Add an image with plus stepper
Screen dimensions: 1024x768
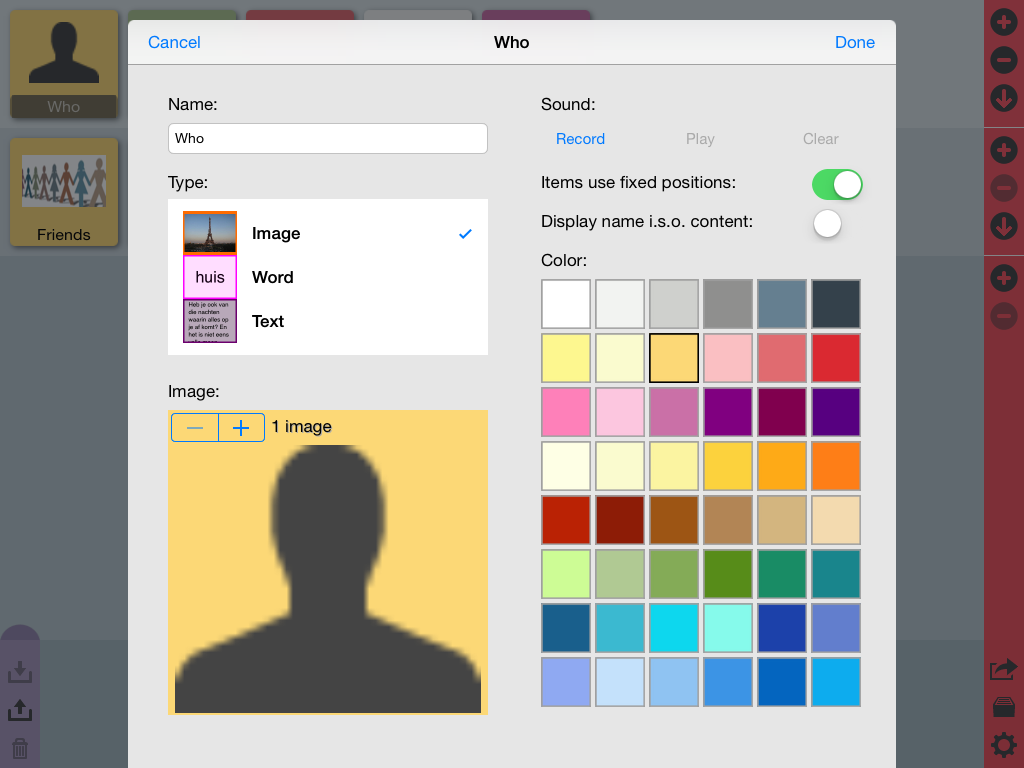241,428
